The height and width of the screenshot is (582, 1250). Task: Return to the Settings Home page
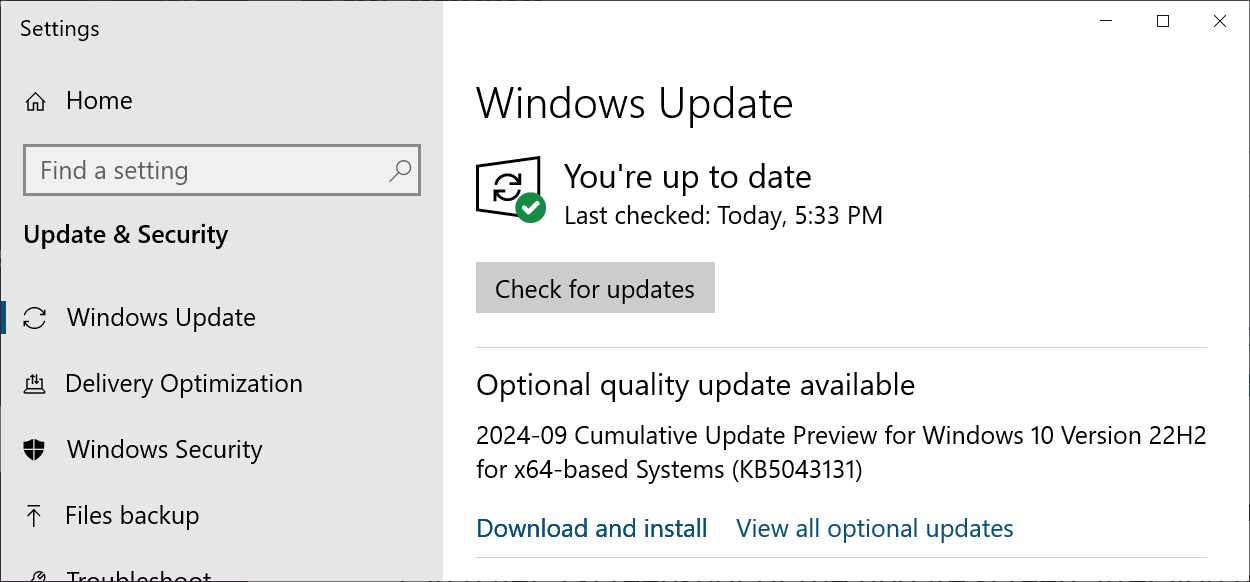point(99,100)
